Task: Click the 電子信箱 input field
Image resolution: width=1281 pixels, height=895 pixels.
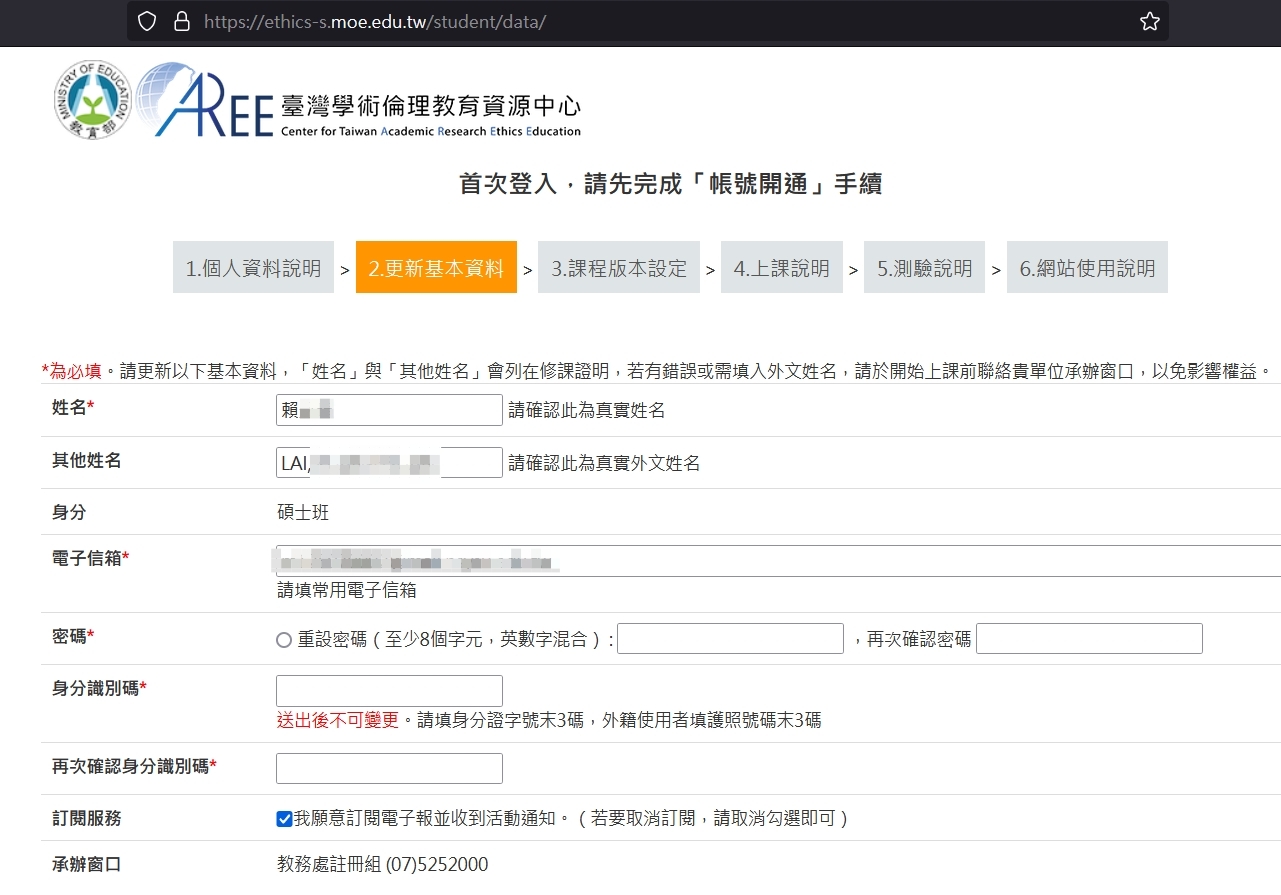Action: [x=778, y=561]
